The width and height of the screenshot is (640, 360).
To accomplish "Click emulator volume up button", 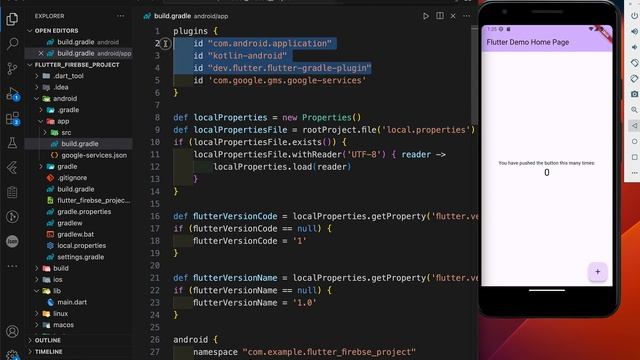I will pos(634,31).
